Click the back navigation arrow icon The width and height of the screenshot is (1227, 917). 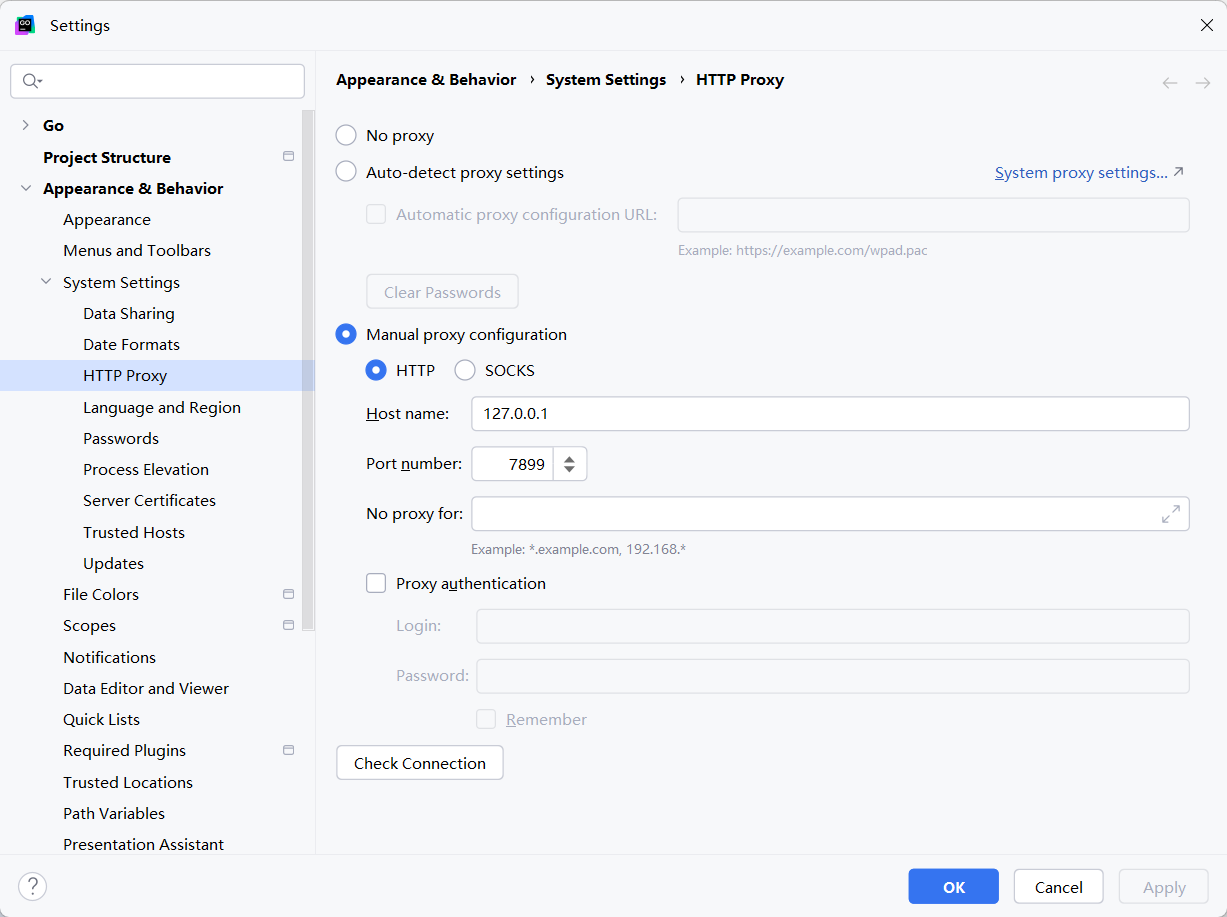(x=1170, y=83)
